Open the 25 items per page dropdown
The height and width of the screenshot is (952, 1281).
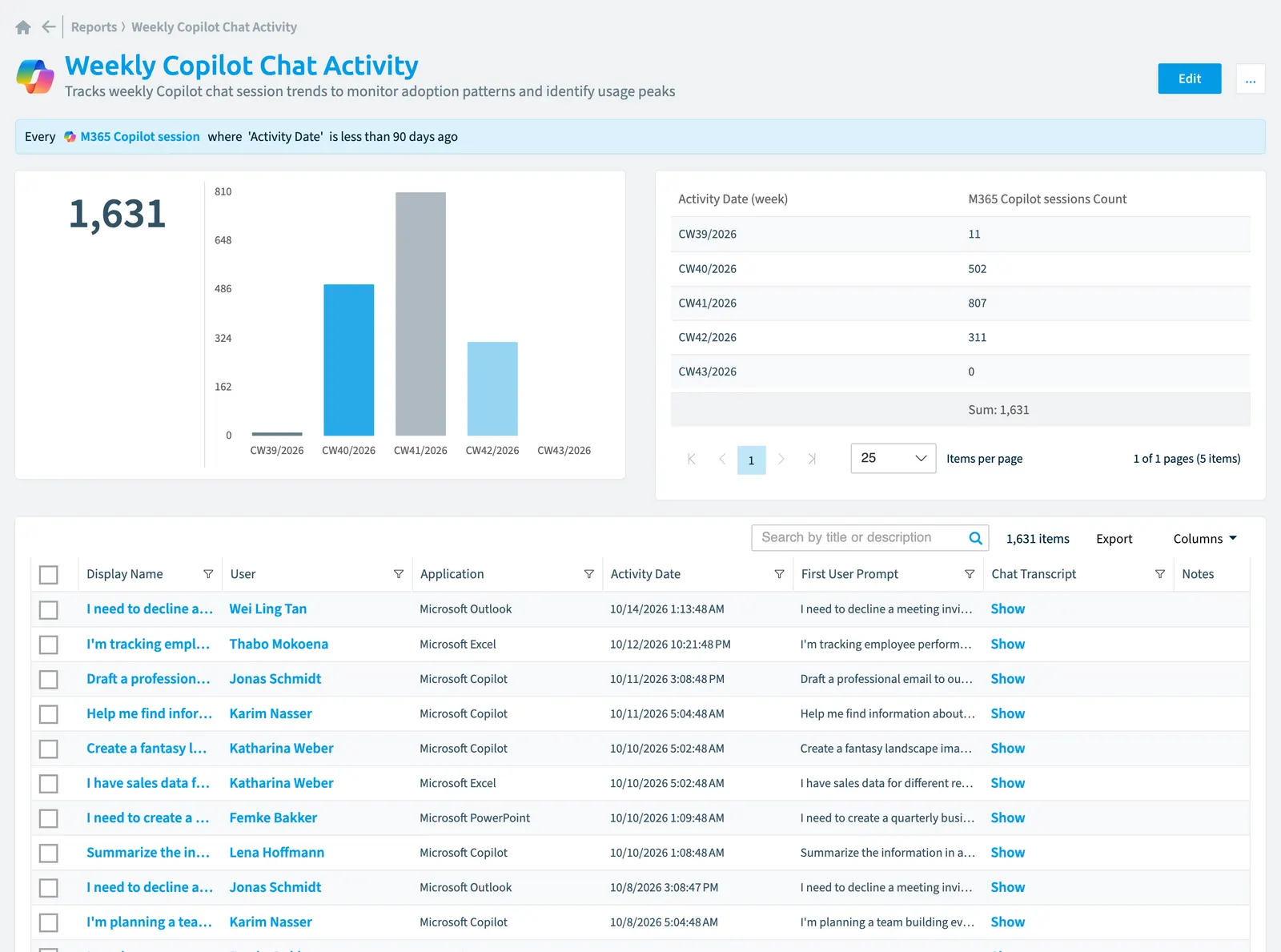tap(893, 458)
